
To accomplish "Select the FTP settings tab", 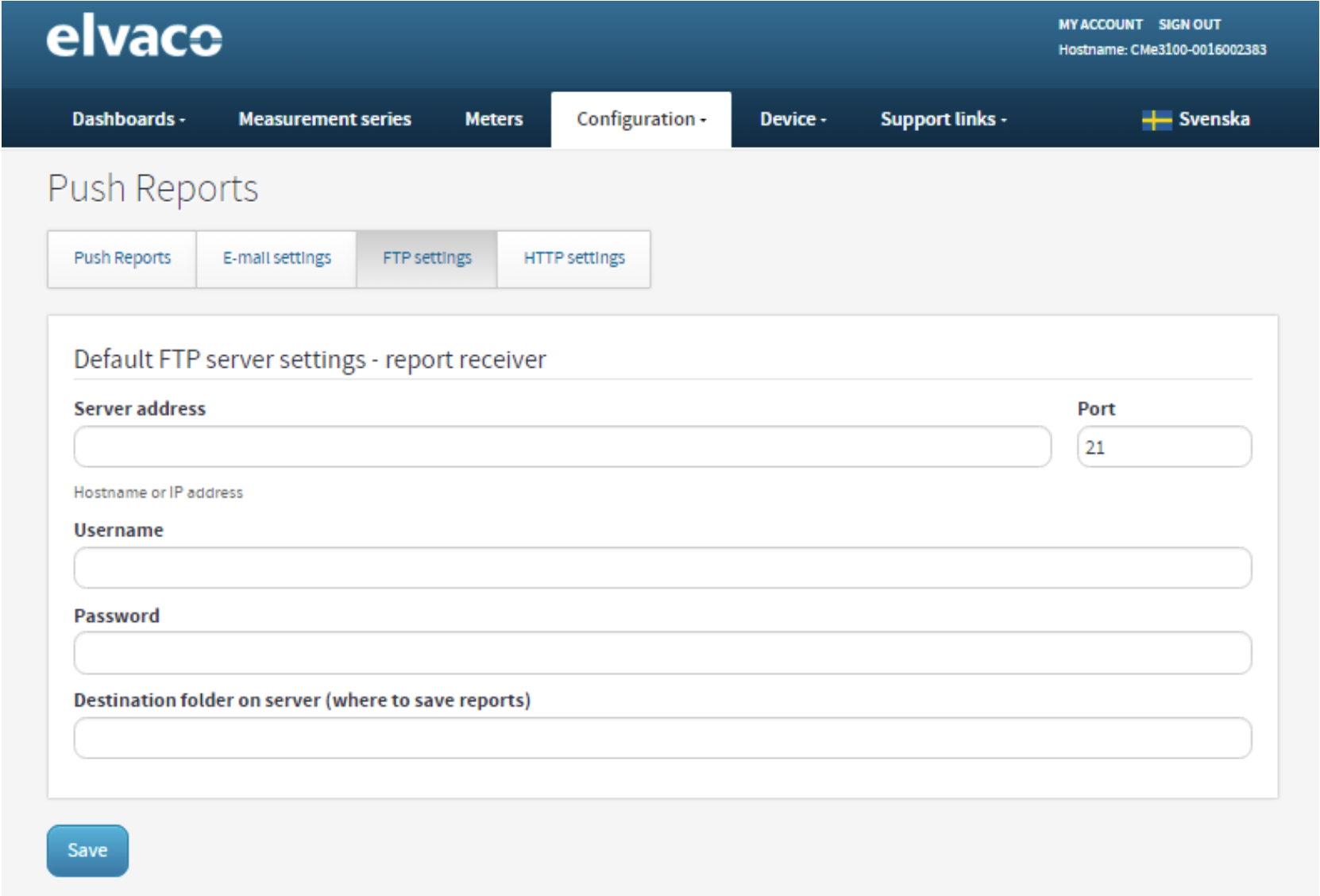I will (x=427, y=258).
